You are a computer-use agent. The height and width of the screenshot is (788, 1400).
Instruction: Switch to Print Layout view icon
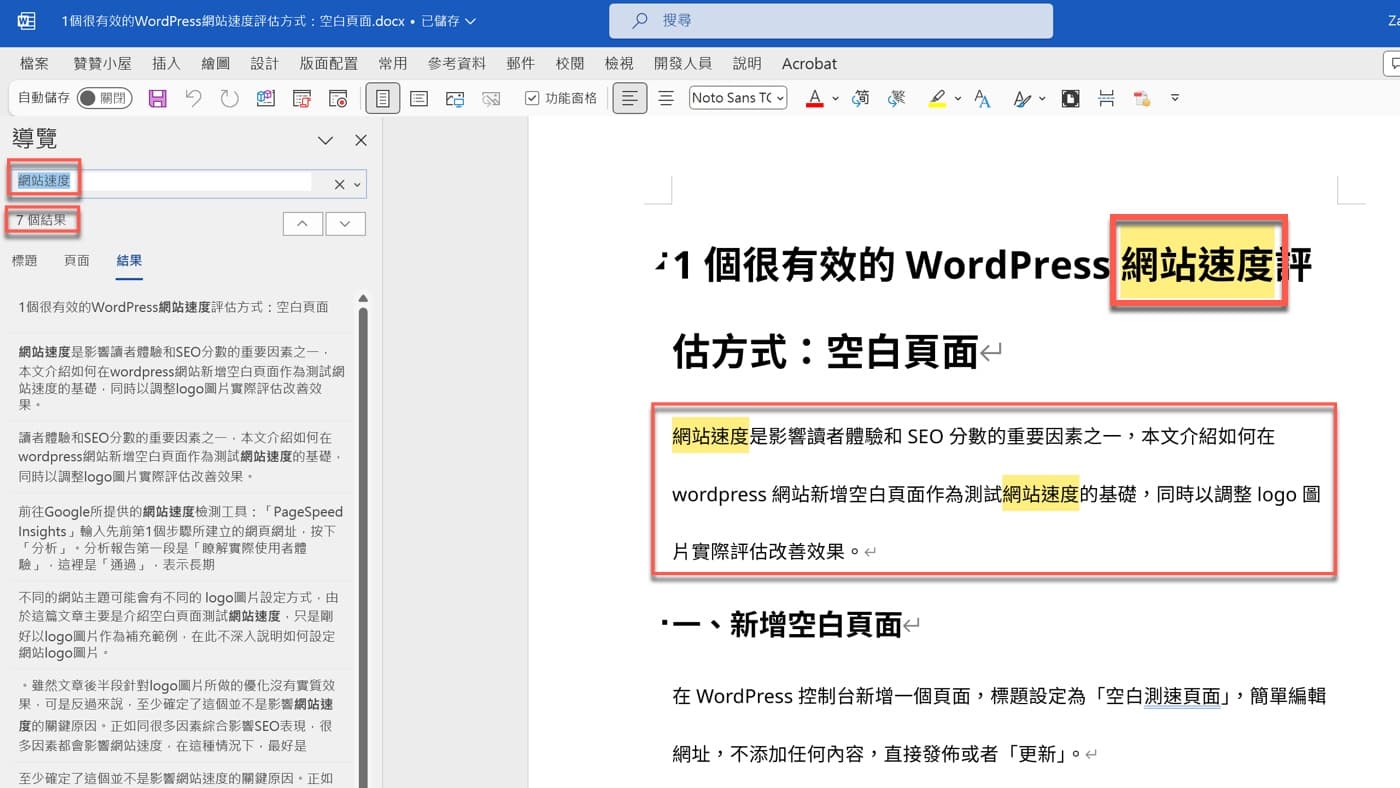click(x=382, y=98)
